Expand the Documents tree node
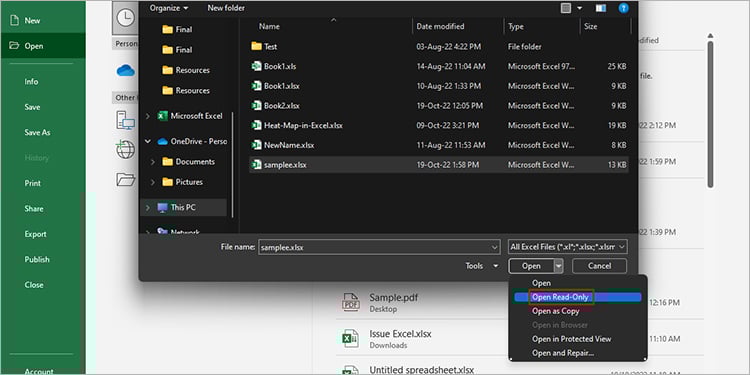This screenshot has width=750, height=375. (x=153, y=162)
